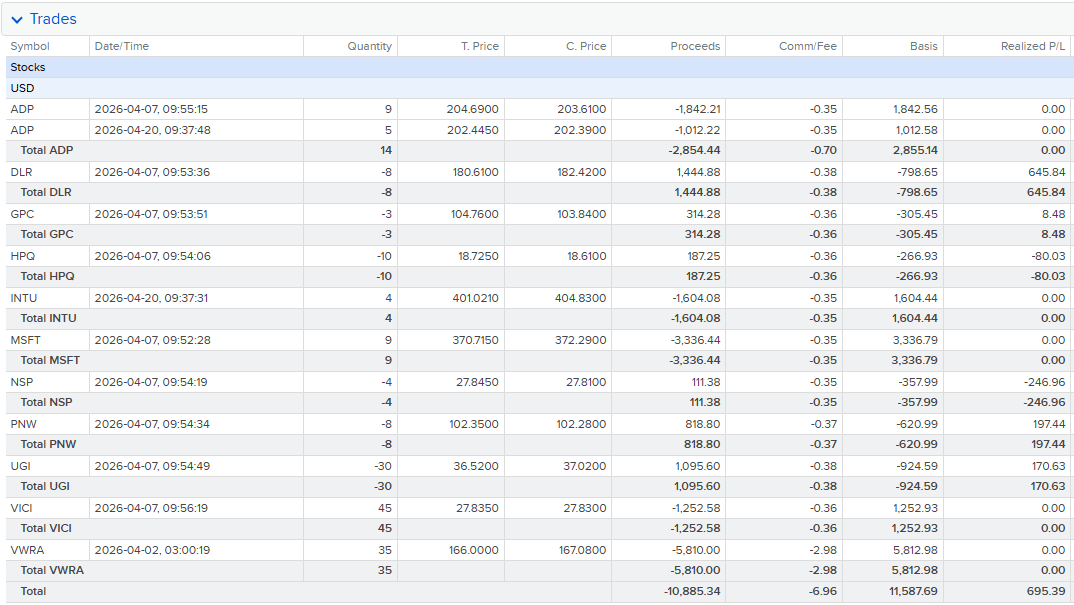Click the grand total realized P/L 695.39
This screenshot has height=605, width=1074.
pos(1046,591)
